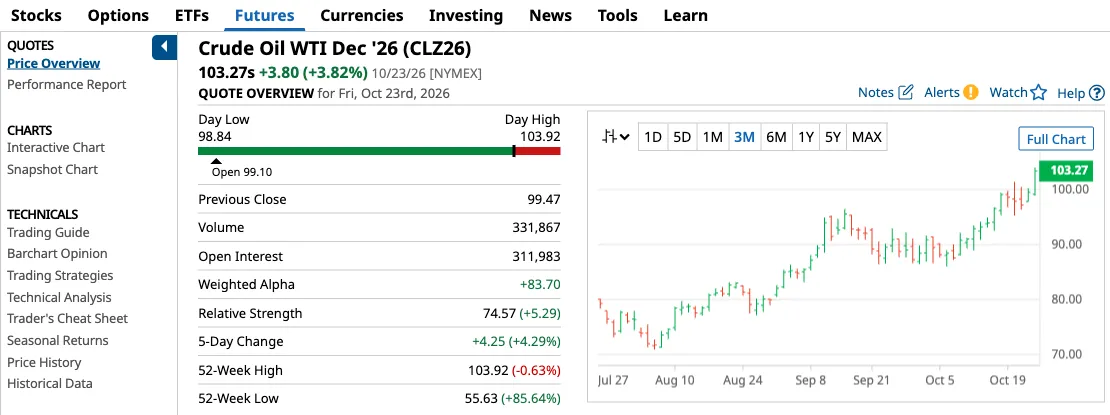The width and height of the screenshot is (1110, 415).
Task: Click the Alerts link text
Action: coord(942,92)
